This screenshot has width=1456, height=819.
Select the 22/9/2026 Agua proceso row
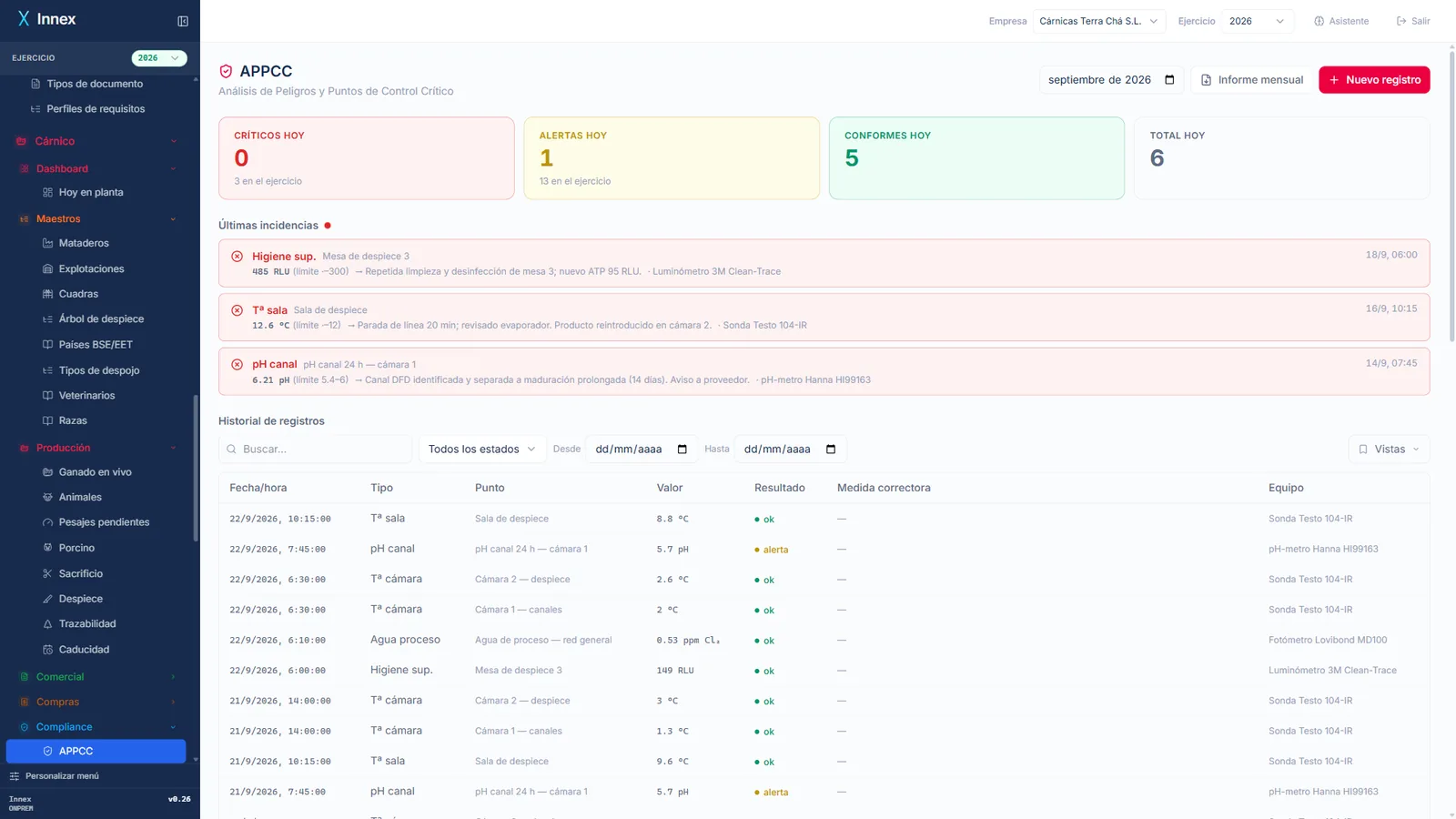[x=824, y=641]
